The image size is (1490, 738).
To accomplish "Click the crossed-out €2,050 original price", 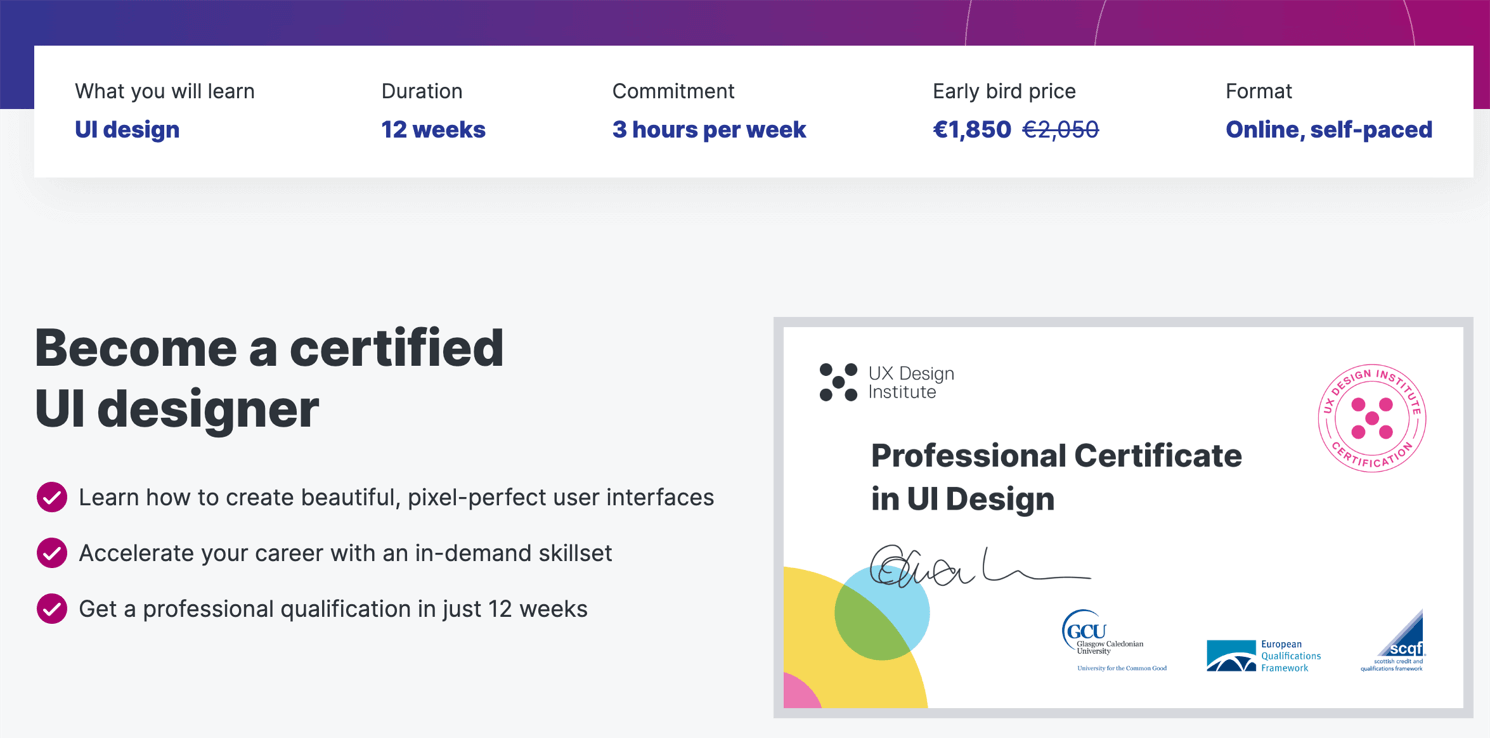I will [x=1060, y=130].
